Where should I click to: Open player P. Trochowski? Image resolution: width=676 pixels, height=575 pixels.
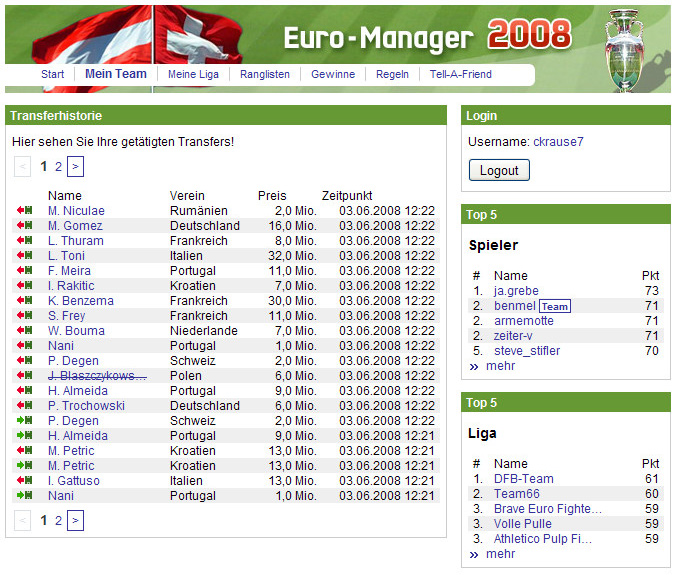click(x=86, y=406)
